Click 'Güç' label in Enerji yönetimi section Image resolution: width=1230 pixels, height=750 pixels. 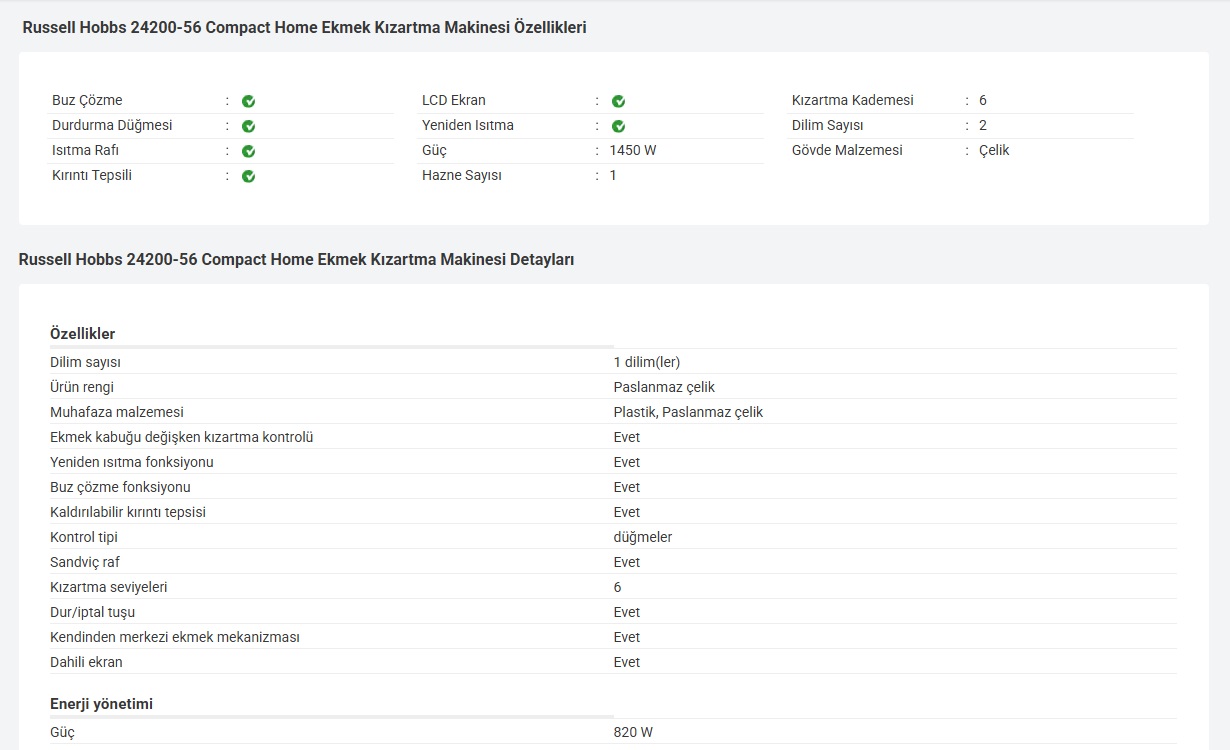coord(62,732)
